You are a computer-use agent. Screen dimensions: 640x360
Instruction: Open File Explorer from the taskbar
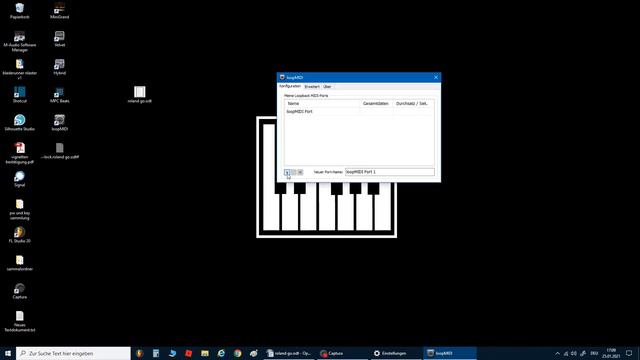coord(205,353)
